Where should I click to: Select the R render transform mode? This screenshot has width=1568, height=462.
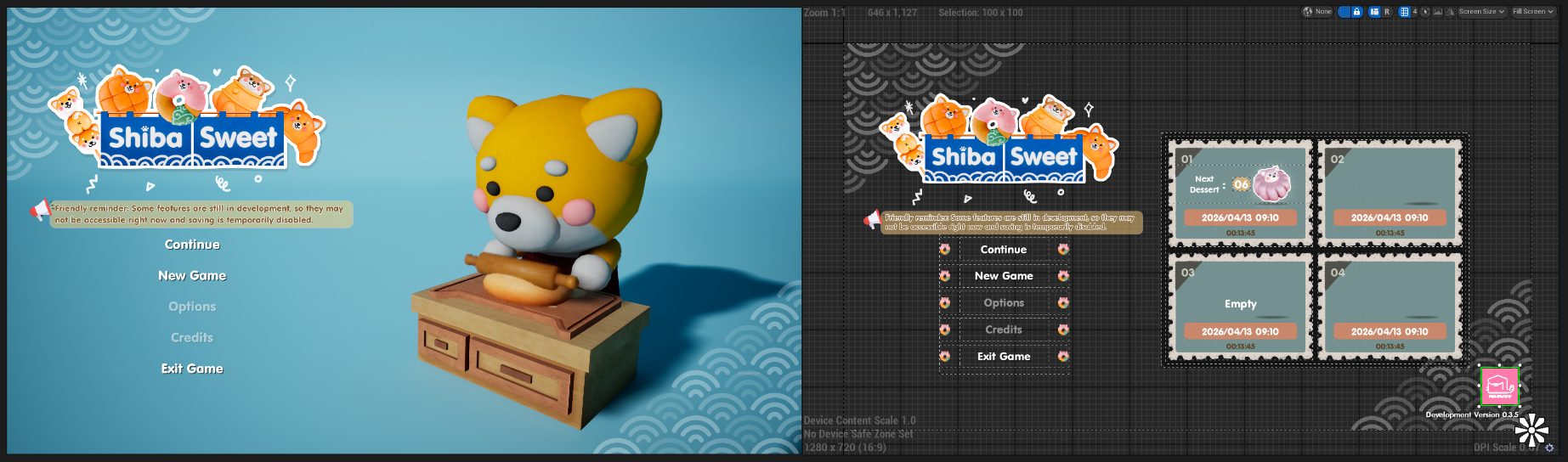tap(1387, 12)
